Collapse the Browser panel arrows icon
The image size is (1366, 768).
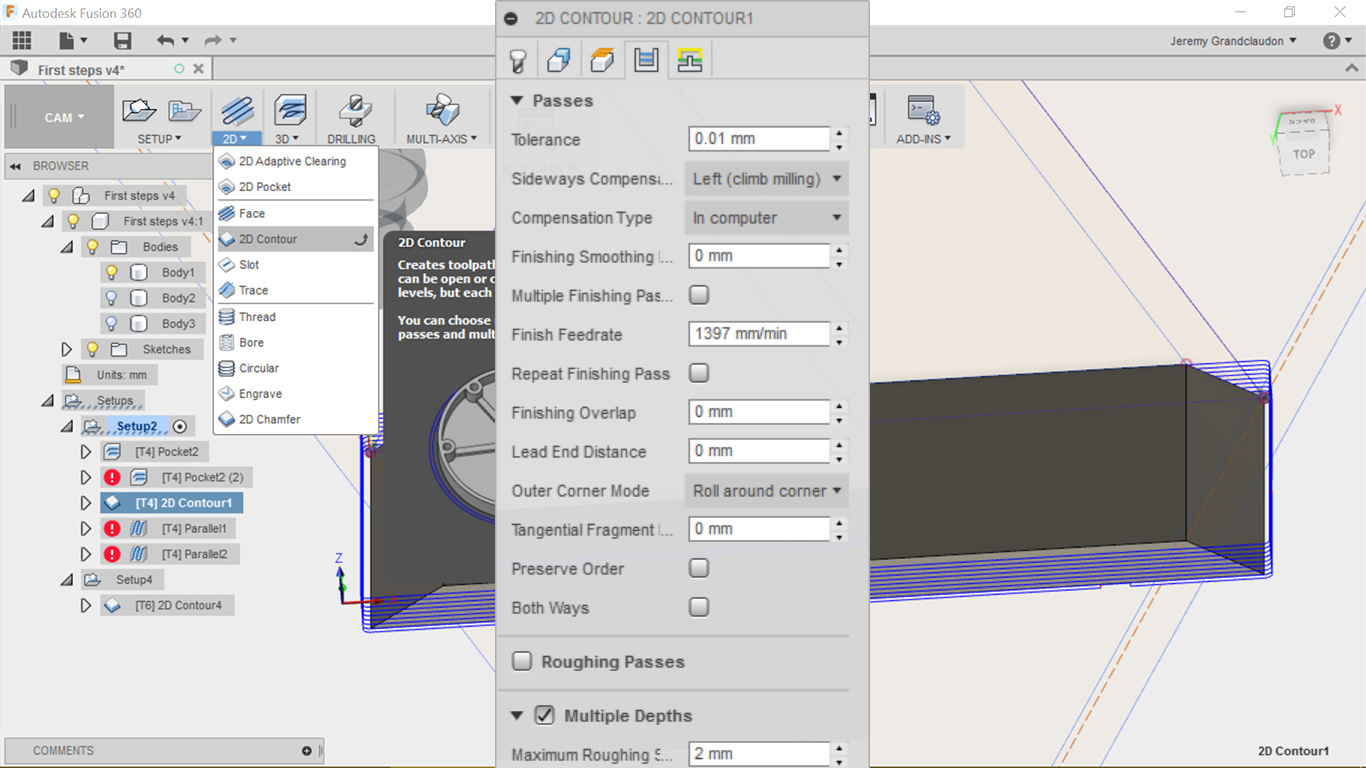pyautogui.click(x=16, y=166)
